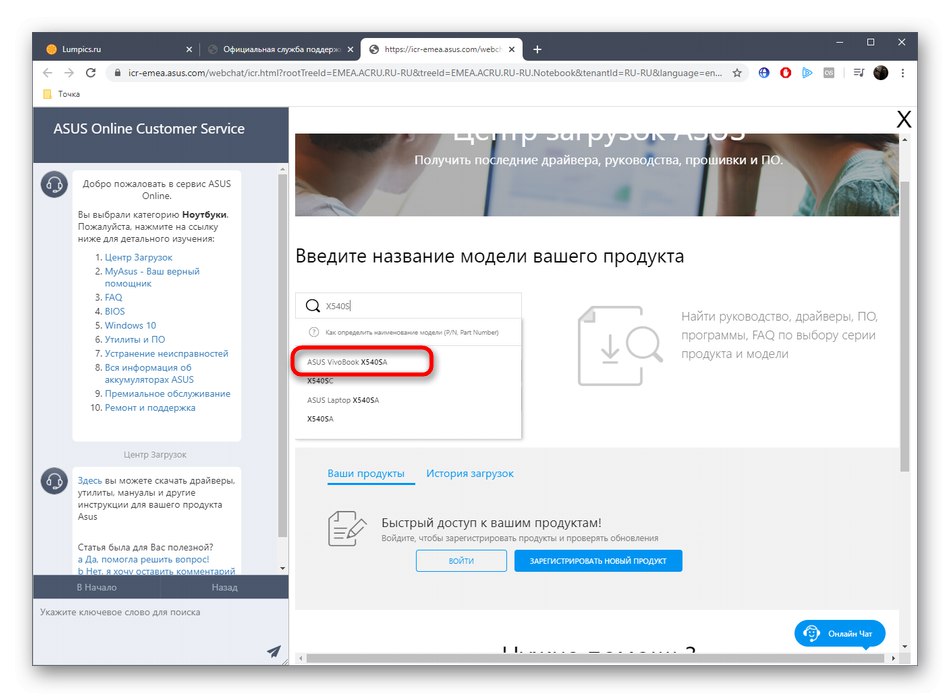Click the gray square extension icon
This screenshot has height=698, width=950.
pyautogui.click(x=829, y=73)
